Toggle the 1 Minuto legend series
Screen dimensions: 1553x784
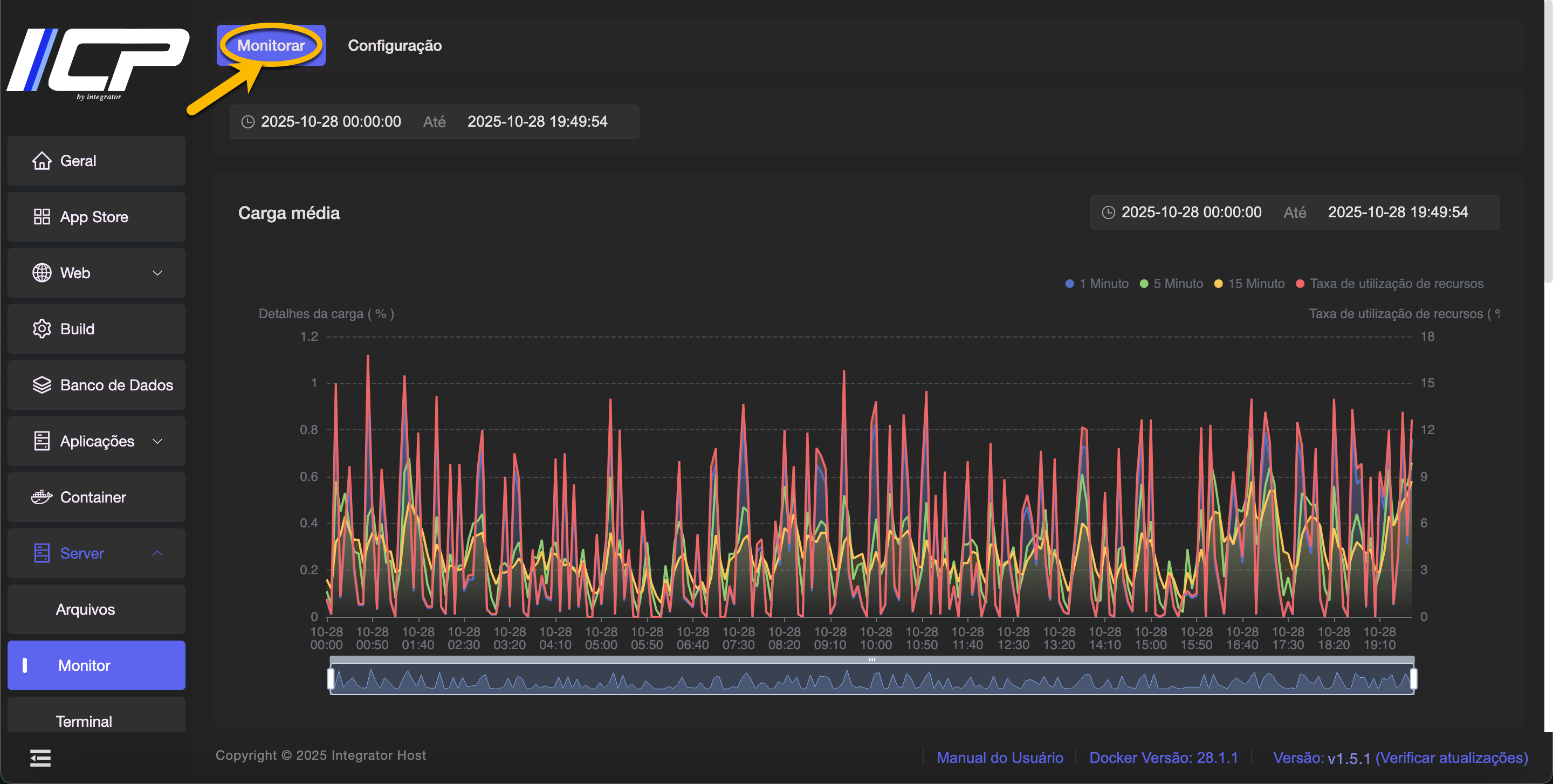point(1097,284)
